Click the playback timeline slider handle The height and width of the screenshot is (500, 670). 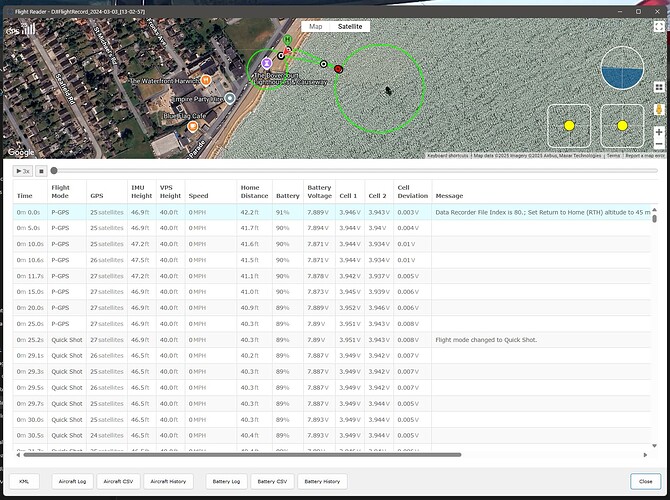pyautogui.click(x=54, y=171)
